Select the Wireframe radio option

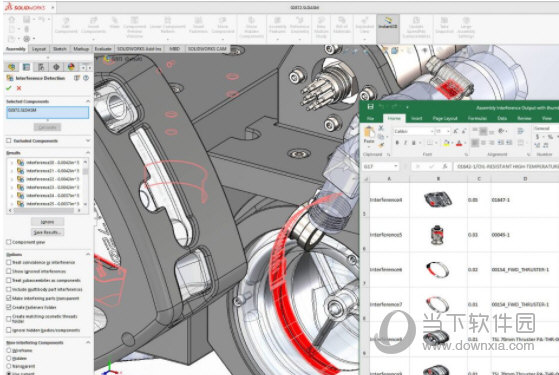[x=9, y=350]
